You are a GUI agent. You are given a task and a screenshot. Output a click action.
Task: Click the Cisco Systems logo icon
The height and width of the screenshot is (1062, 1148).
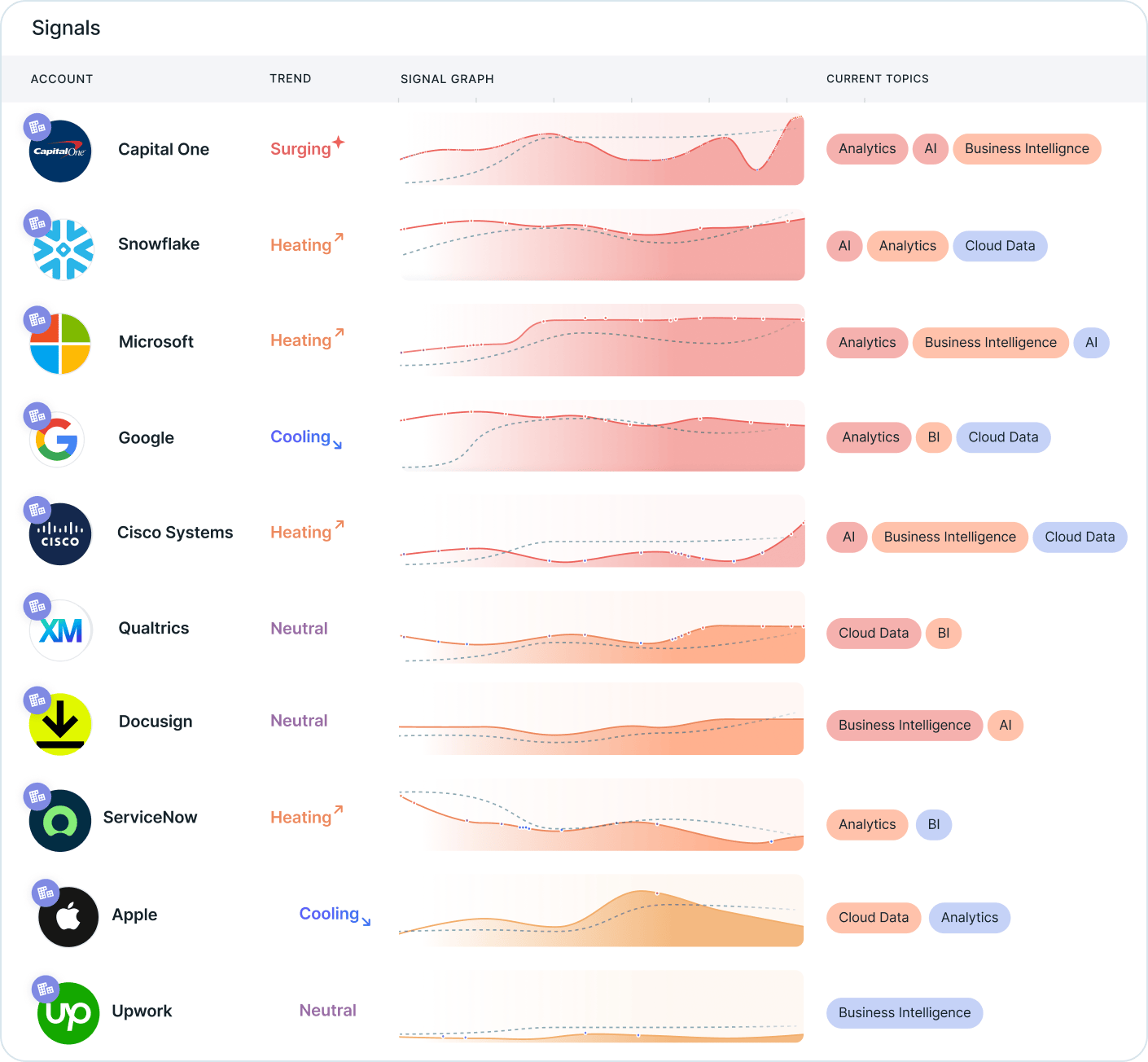coord(60,535)
